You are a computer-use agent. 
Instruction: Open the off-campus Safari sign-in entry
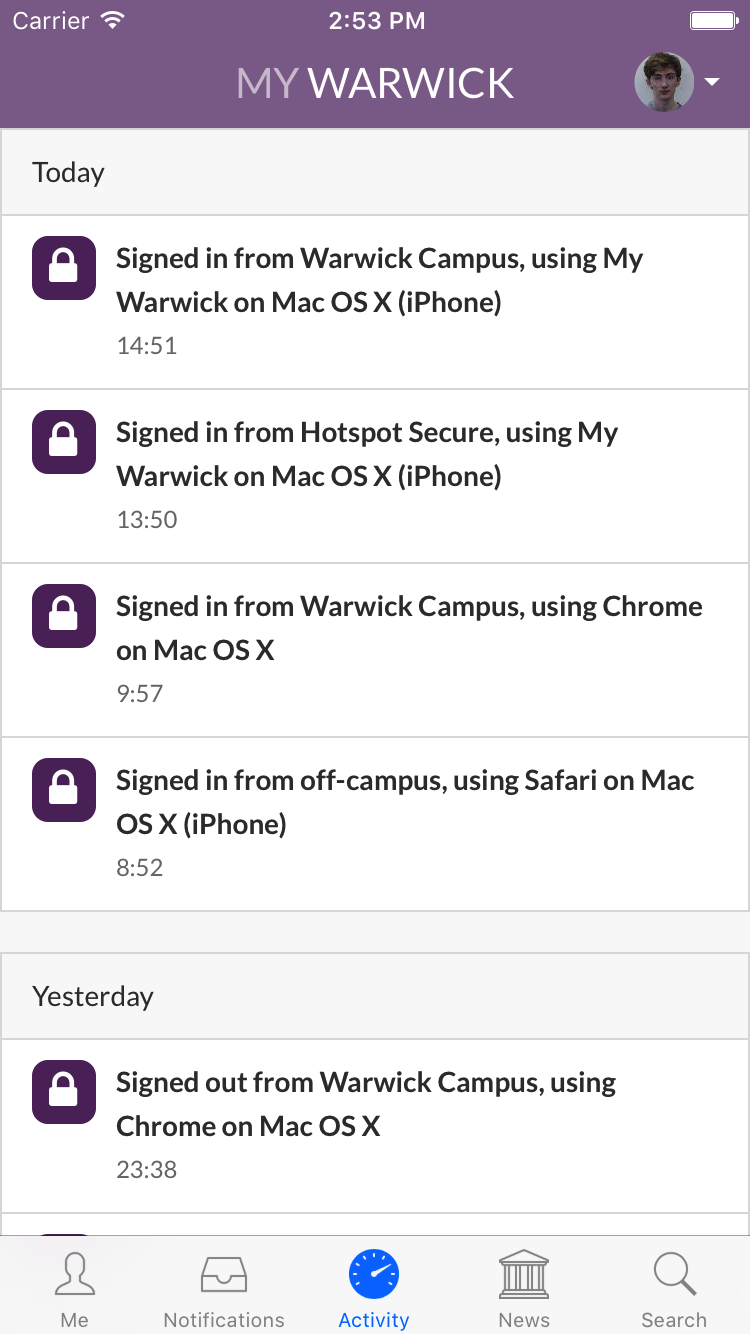[400, 824]
